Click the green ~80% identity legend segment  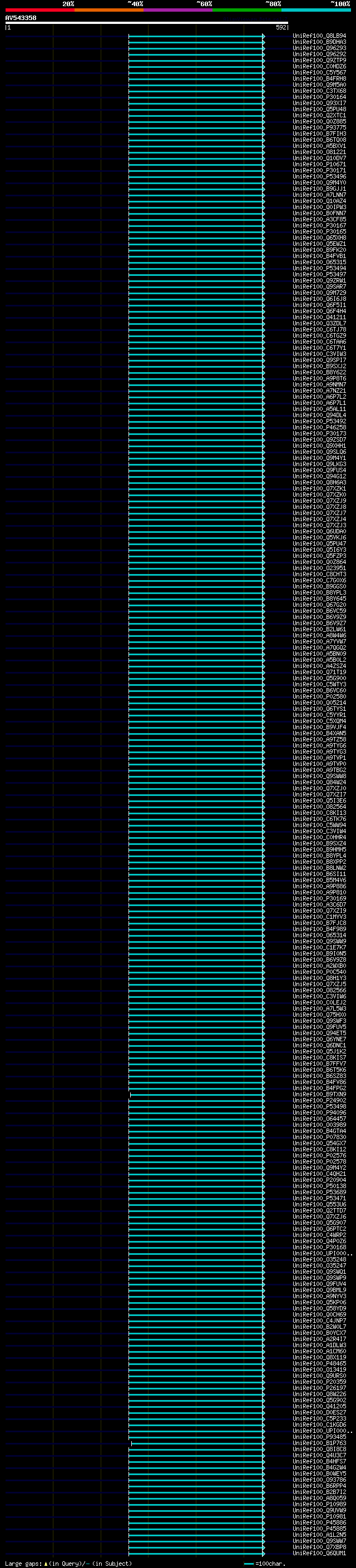[247, 10]
